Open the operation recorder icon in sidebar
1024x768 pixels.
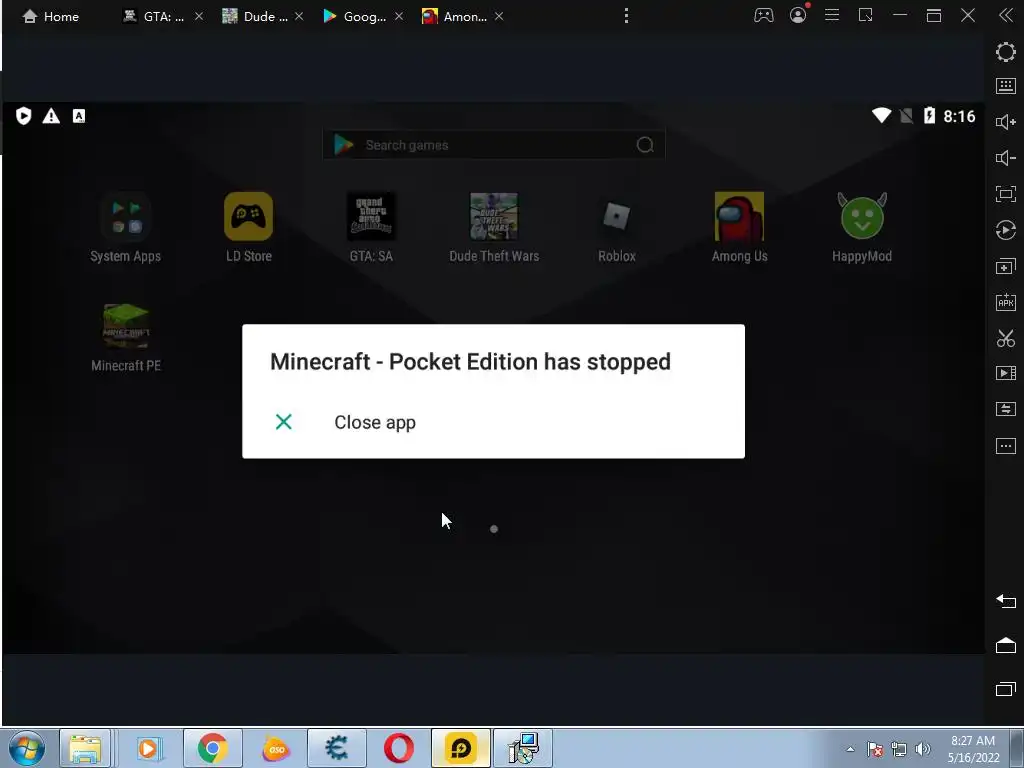click(x=1006, y=230)
